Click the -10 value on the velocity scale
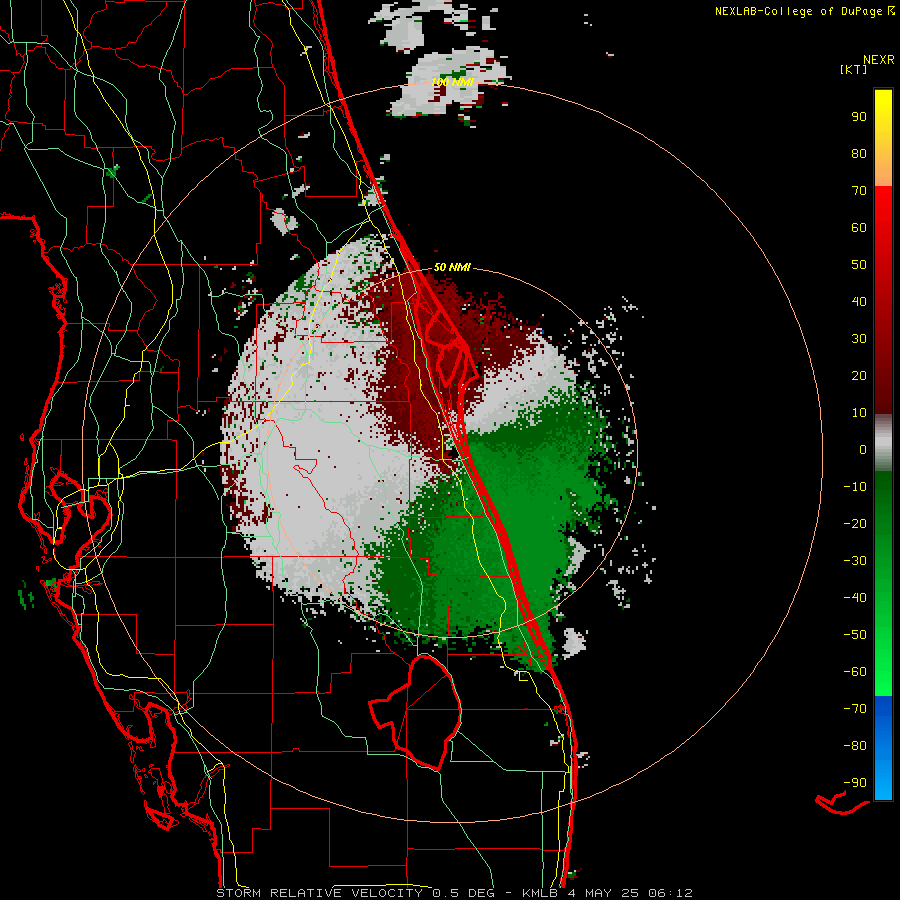 pyautogui.click(x=855, y=487)
